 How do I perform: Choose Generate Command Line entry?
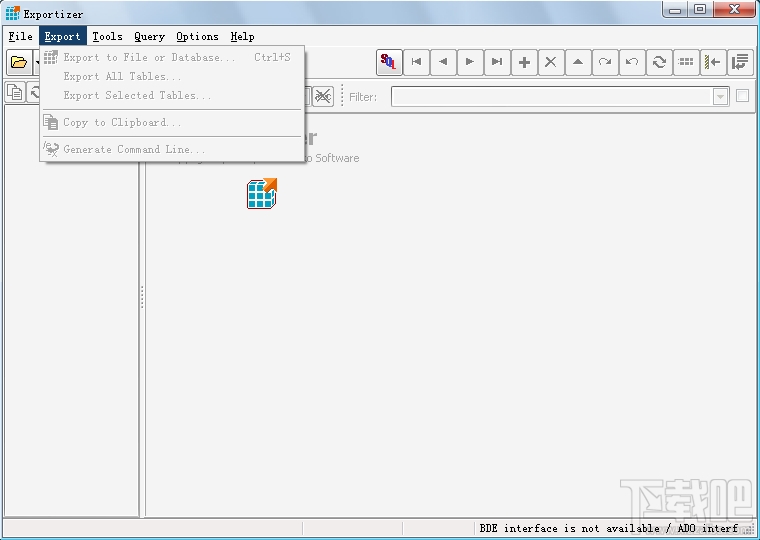pos(172,149)
